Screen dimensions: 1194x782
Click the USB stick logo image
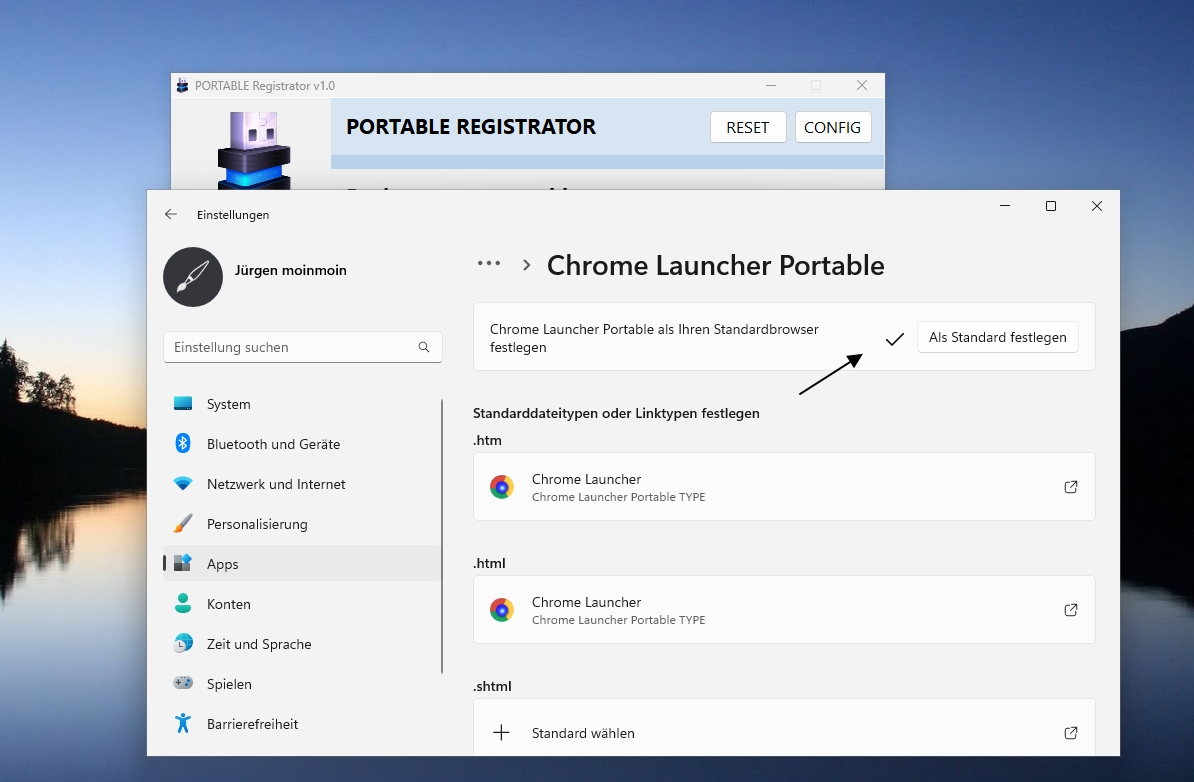point(254,151)
